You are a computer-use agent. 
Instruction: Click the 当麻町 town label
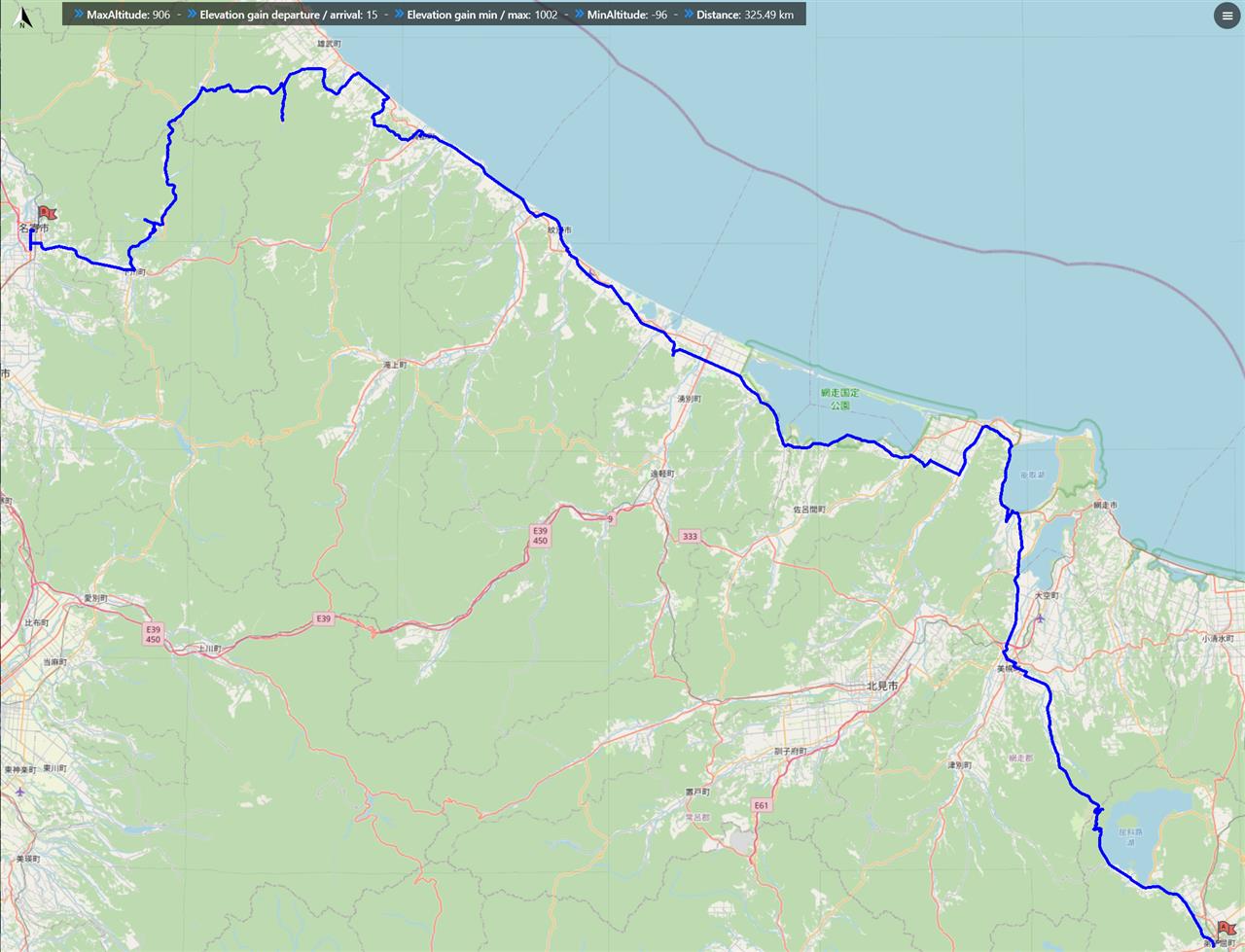tap(54, 661)
